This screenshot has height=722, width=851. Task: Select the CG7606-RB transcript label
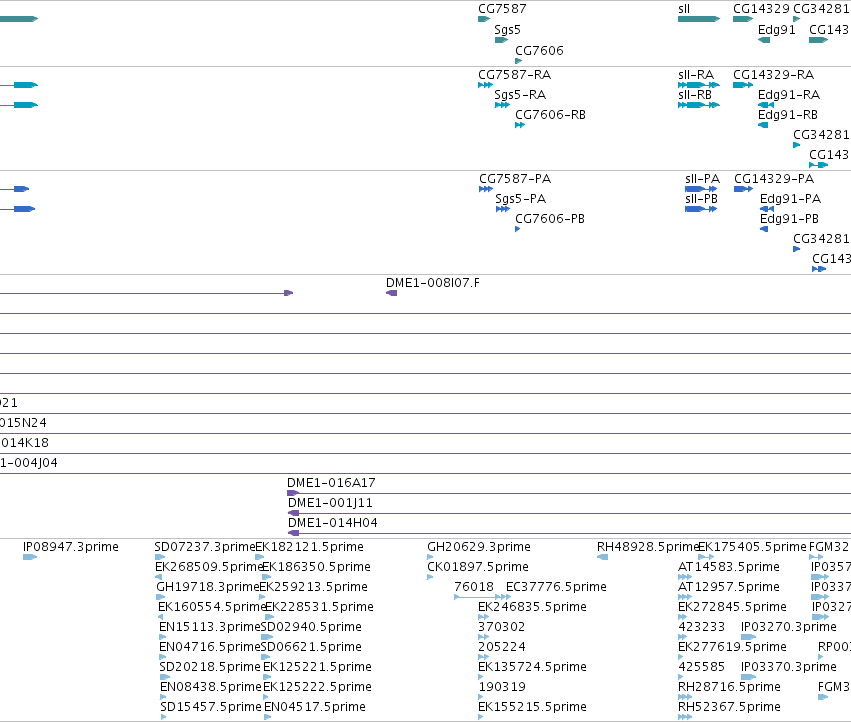click(550, 115)
